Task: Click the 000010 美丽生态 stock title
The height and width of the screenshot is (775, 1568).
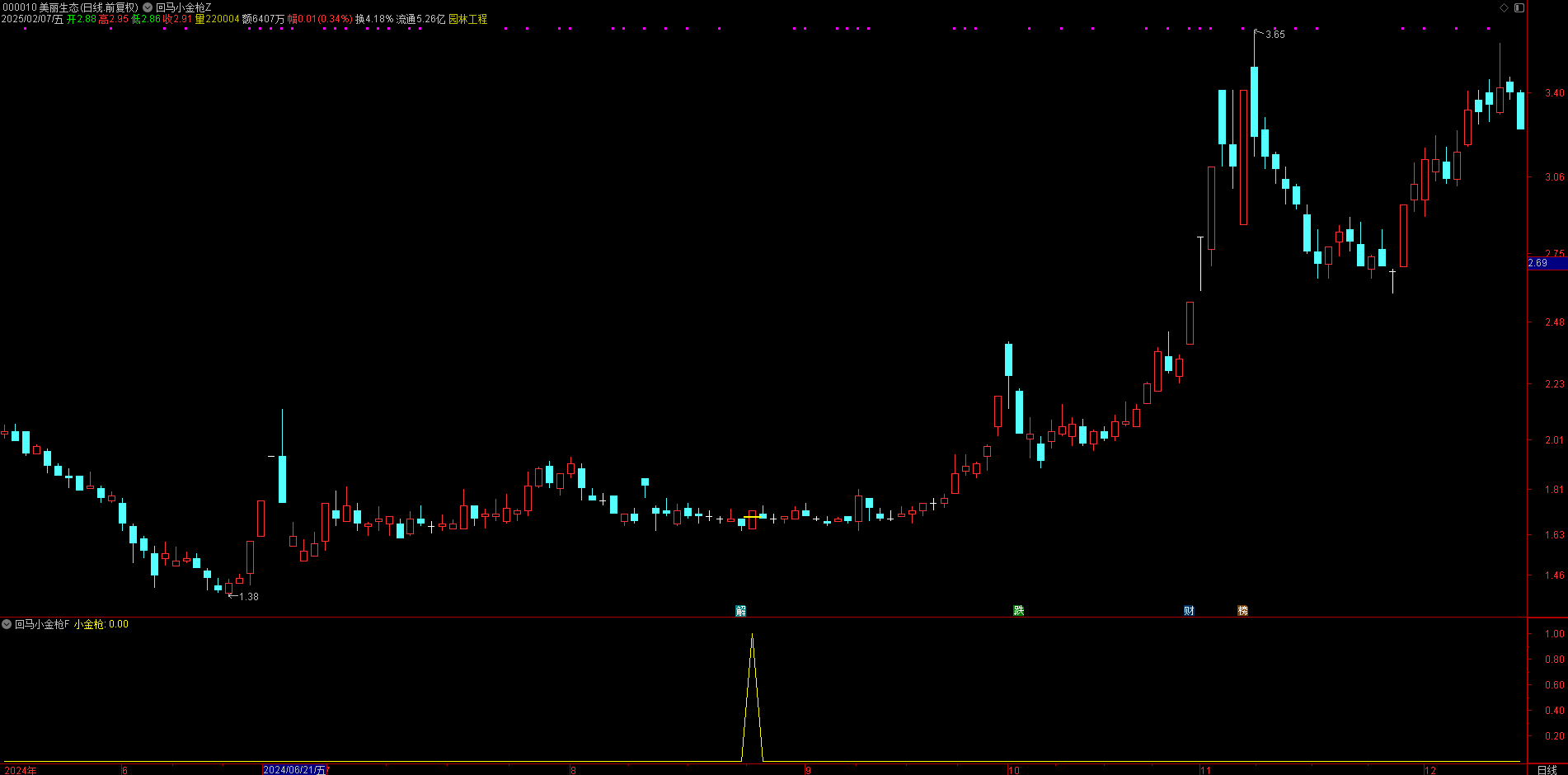Action: (70, 7)
